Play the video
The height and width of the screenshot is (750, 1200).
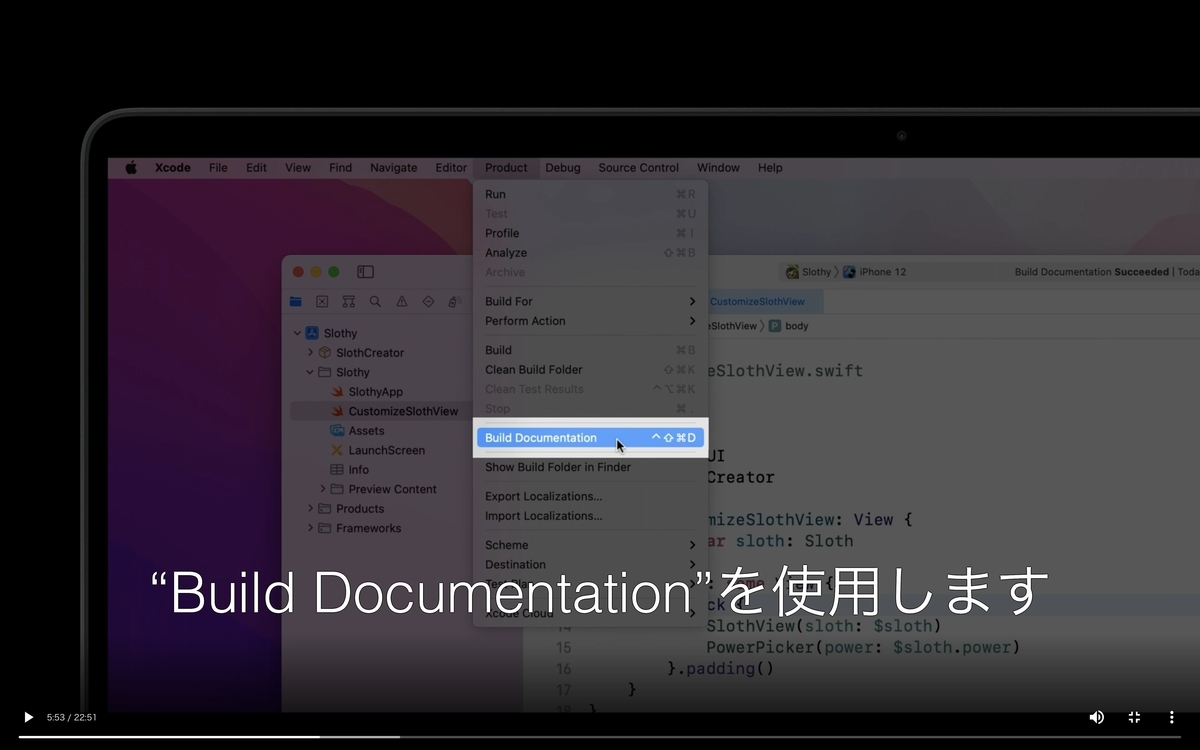pyautogui.click(x=28, y=717)
